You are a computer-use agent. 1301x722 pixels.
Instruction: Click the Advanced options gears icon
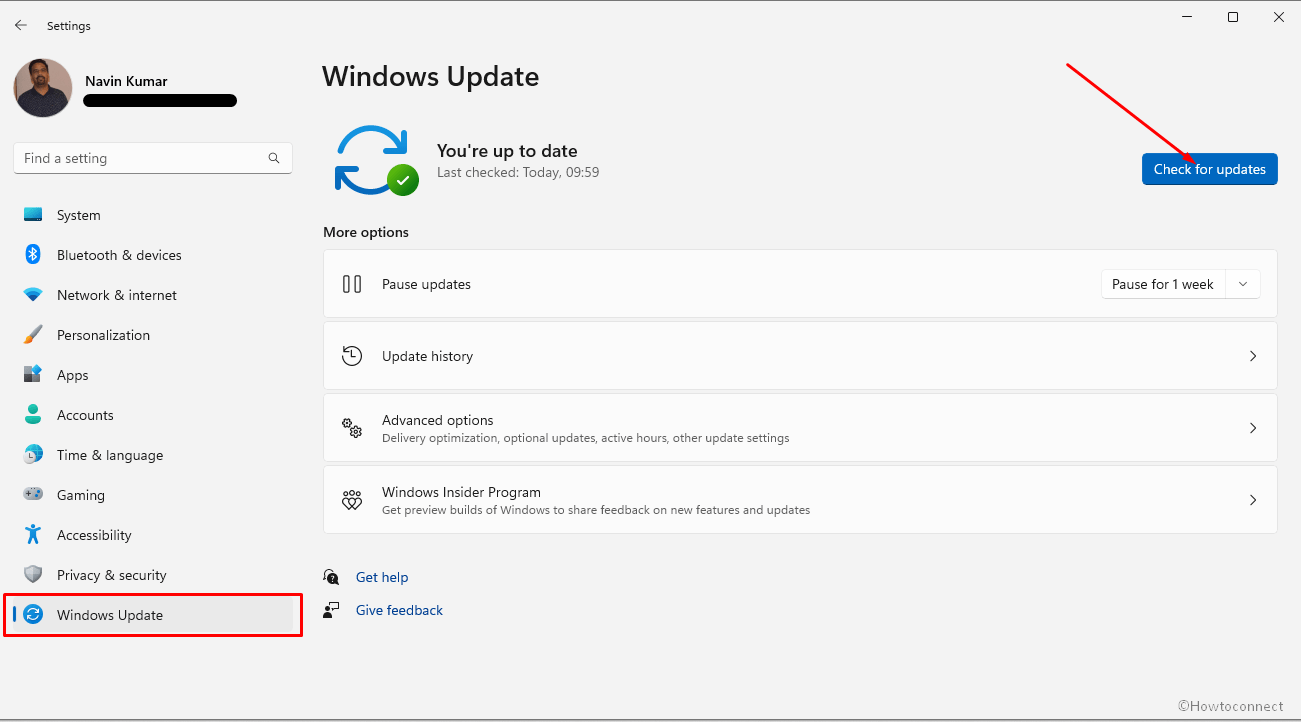click(352, 428)
